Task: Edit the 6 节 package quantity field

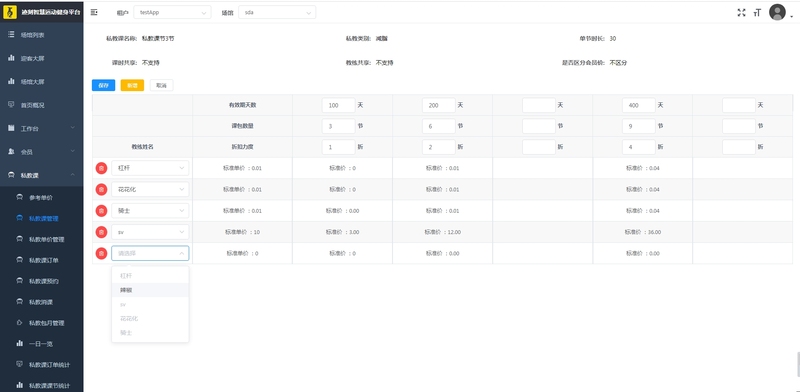Action: point(439,126)
